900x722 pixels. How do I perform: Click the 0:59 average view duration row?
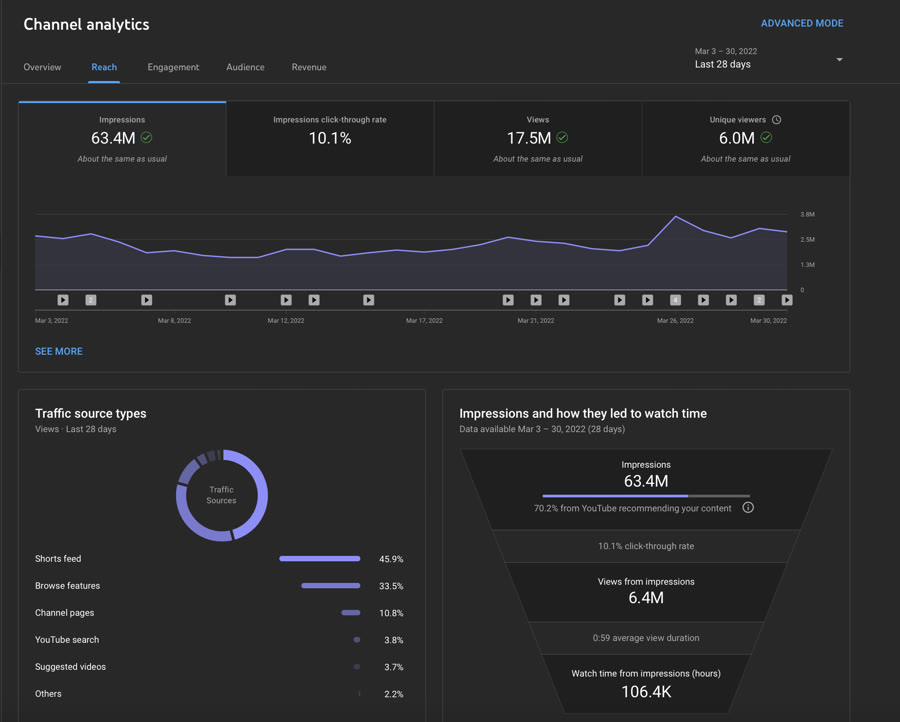646,638
